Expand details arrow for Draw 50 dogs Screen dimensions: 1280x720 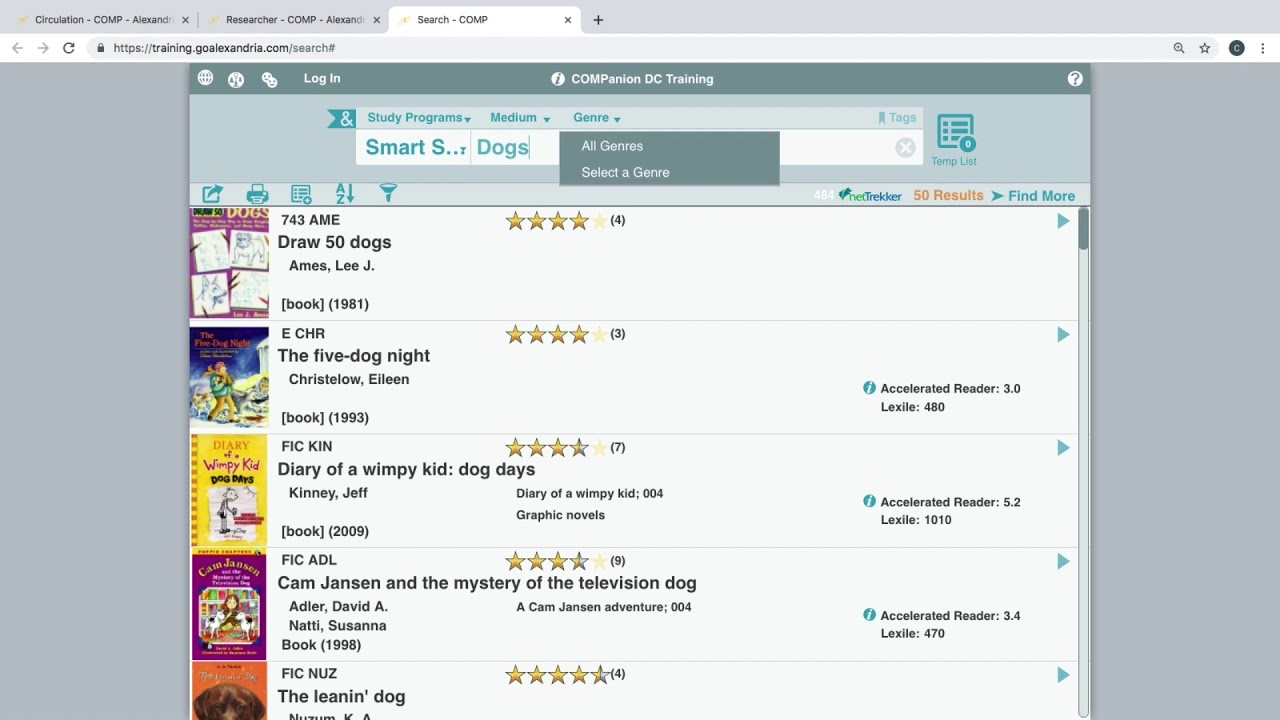pos(1063,221)
